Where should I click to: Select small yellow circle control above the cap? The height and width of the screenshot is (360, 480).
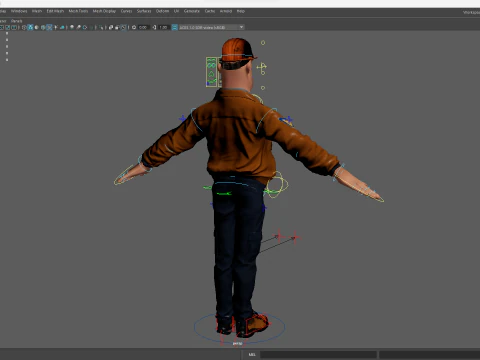[263, 43]
